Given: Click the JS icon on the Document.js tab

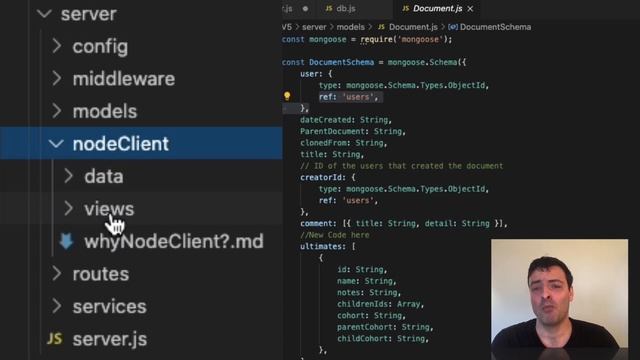Looking at the screenshot, I should [405, 9].
